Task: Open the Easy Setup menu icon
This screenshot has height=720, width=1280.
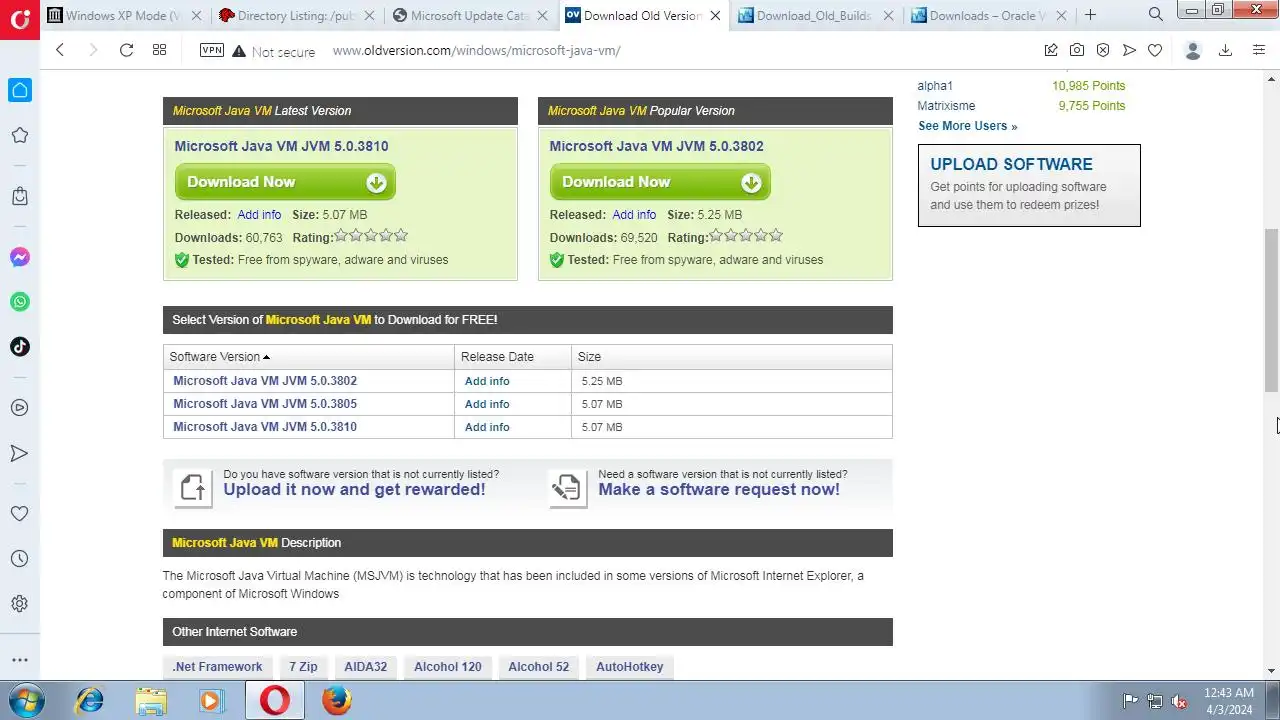Action: 1259,50
